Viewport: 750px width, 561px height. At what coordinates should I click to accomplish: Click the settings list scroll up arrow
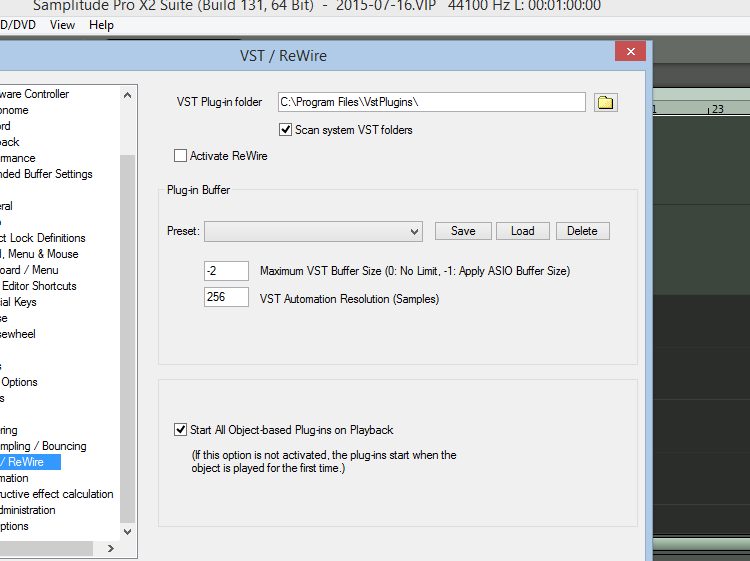click(x=127, y=95)
